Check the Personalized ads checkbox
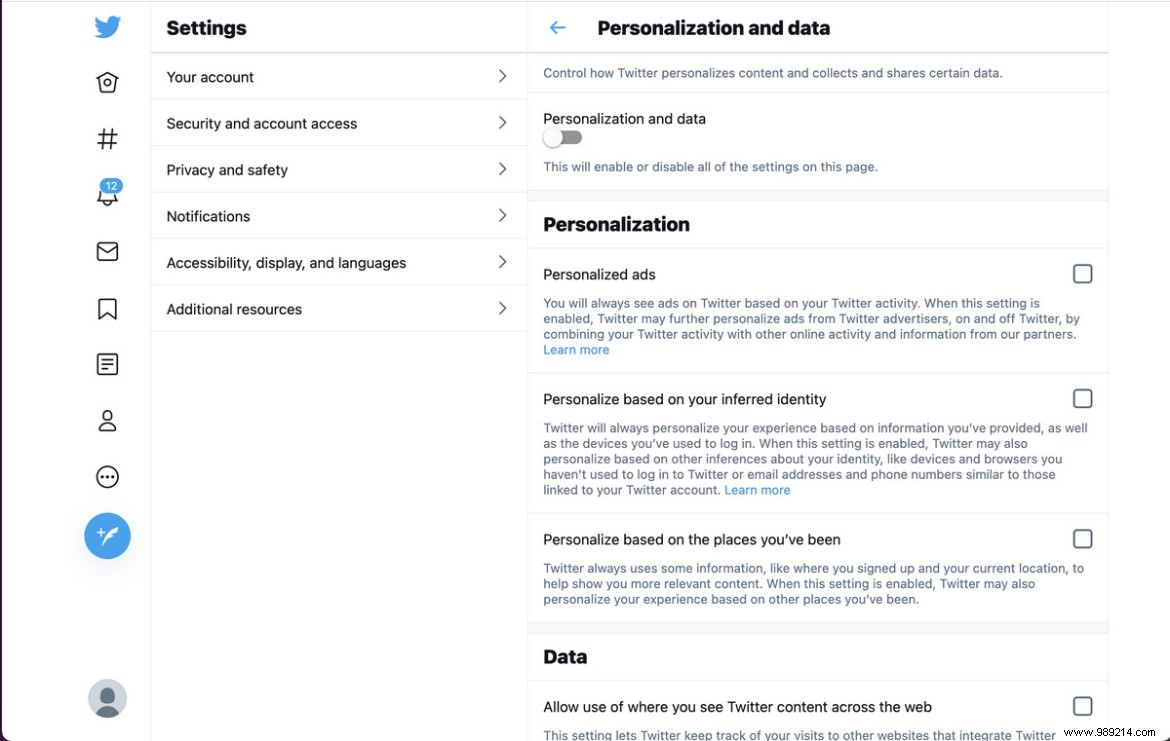This screenshot has height=741, width=1170. pos(1082,273)
